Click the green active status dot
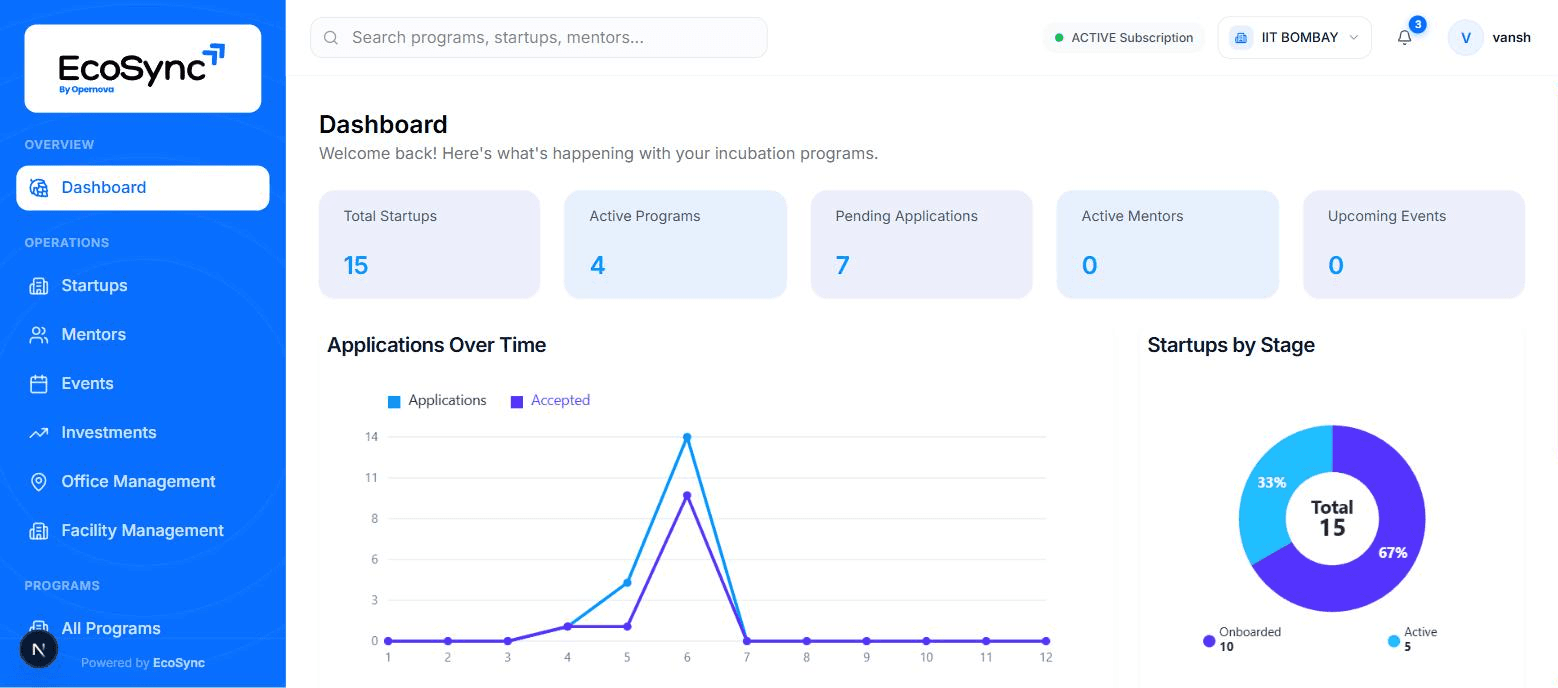The height and width of the screenshot is (688, 1558). [x=1059, y=38]
